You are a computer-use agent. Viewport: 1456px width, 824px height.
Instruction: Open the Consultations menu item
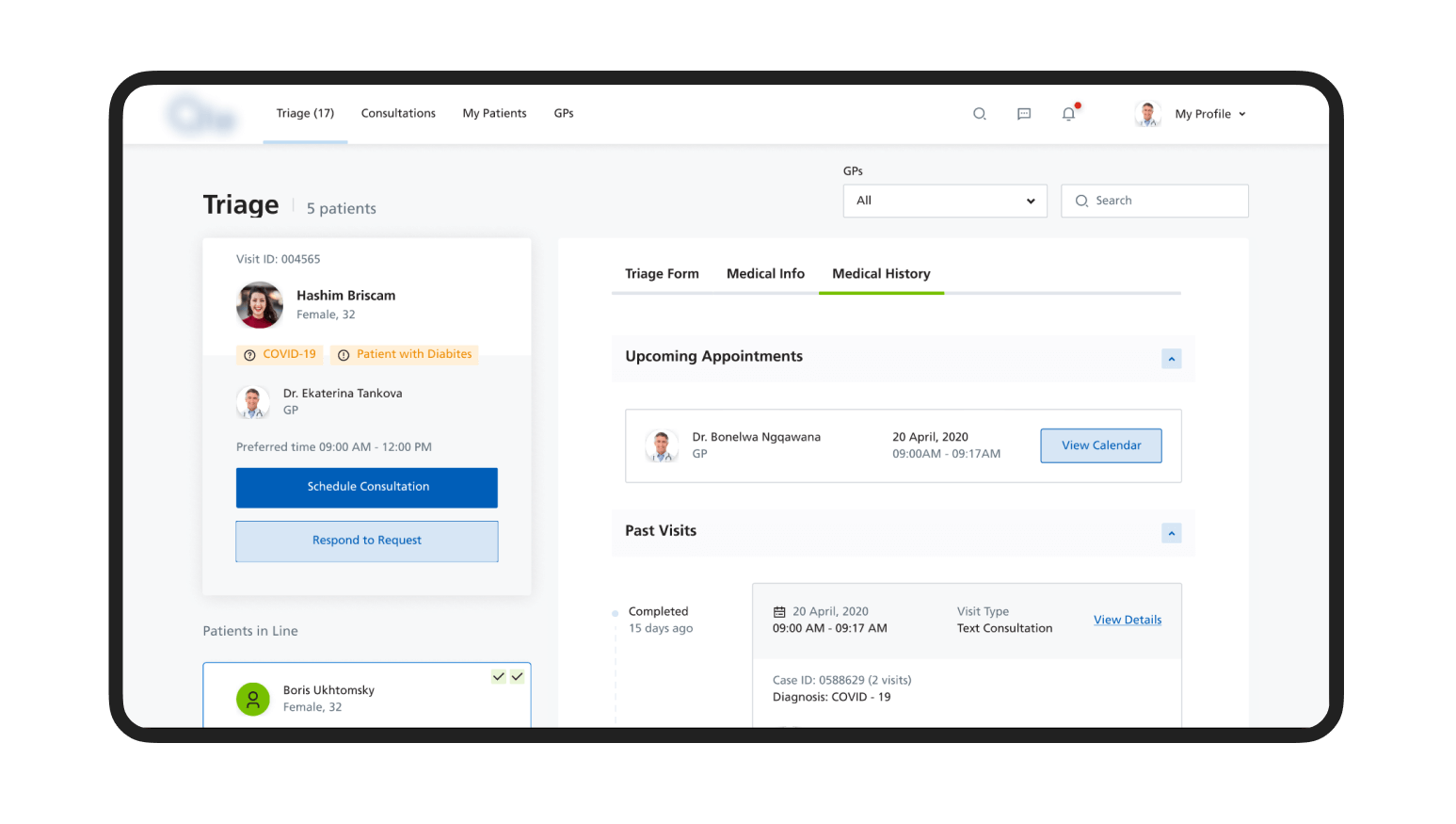pyautogui.click(x=398, y=113)
